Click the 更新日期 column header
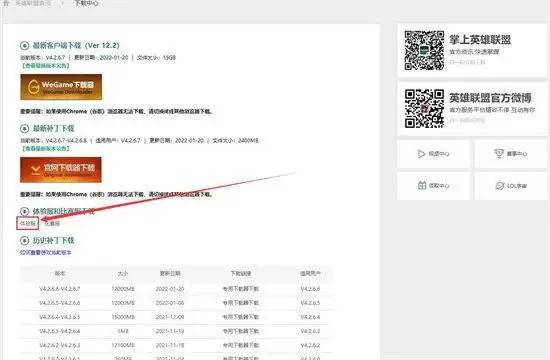The height and width of the screenshot is (360, 550). [170, 273]
